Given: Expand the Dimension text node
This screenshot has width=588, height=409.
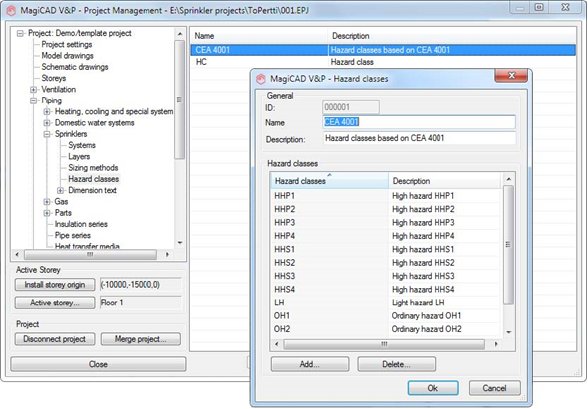Looking at the screenshot, I should pyautogui.click(x=60, y=190).
